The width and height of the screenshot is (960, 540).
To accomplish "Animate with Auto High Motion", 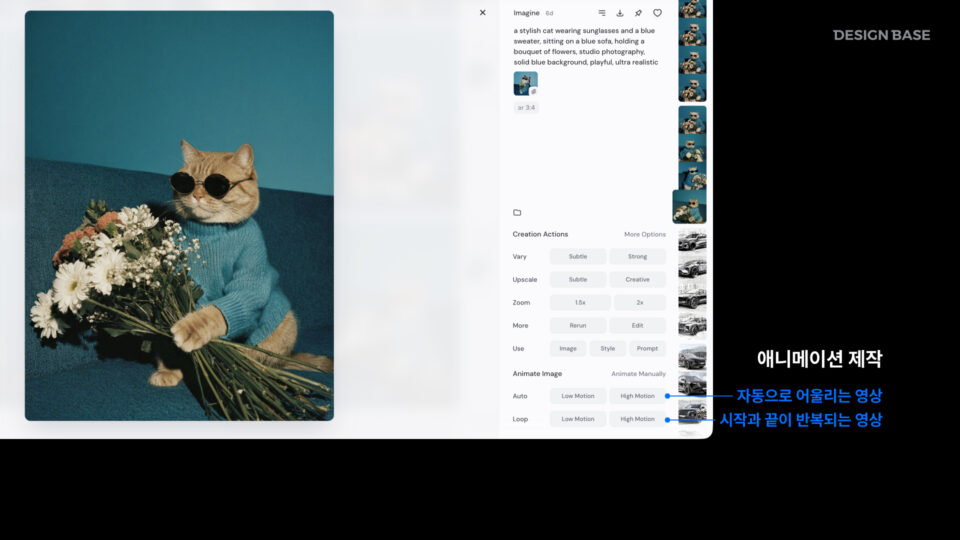I will (x=637, y=396).
